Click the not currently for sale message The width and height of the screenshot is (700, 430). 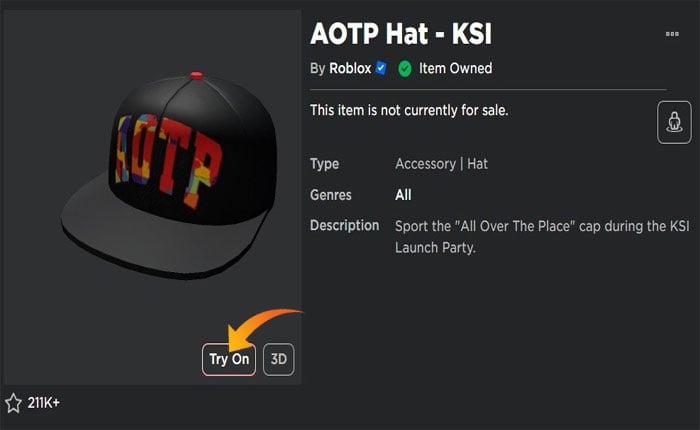tap(409, 110)
